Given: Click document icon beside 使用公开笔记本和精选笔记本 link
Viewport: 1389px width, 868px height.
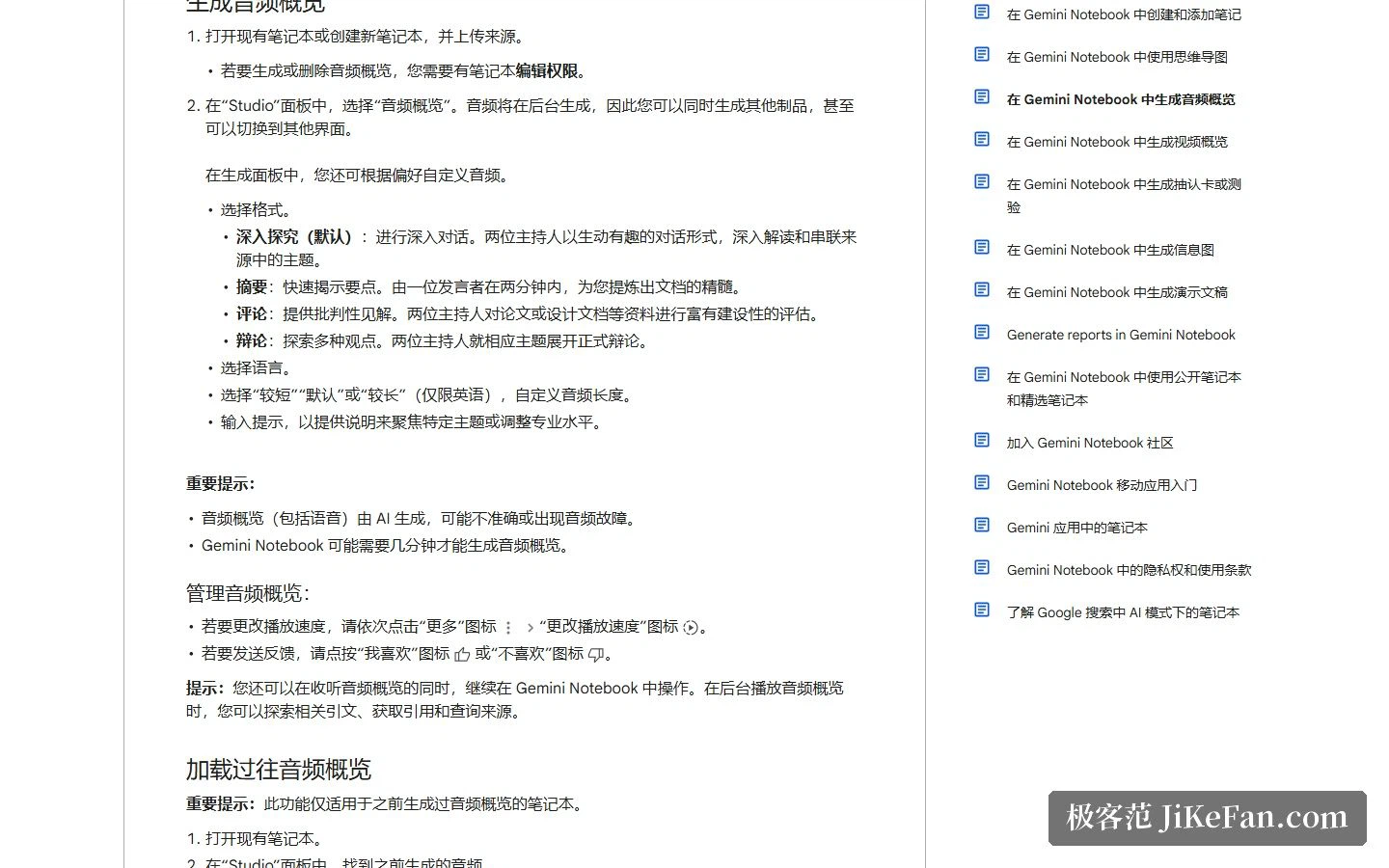Looking at the screenshot, I should click(982, 374).
